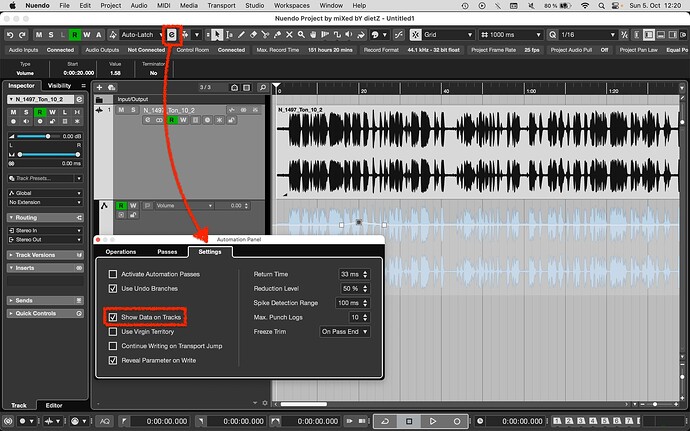Switch to the Visibility tab
The height and width of the screenshot is (431, 690).
[59, 85]
